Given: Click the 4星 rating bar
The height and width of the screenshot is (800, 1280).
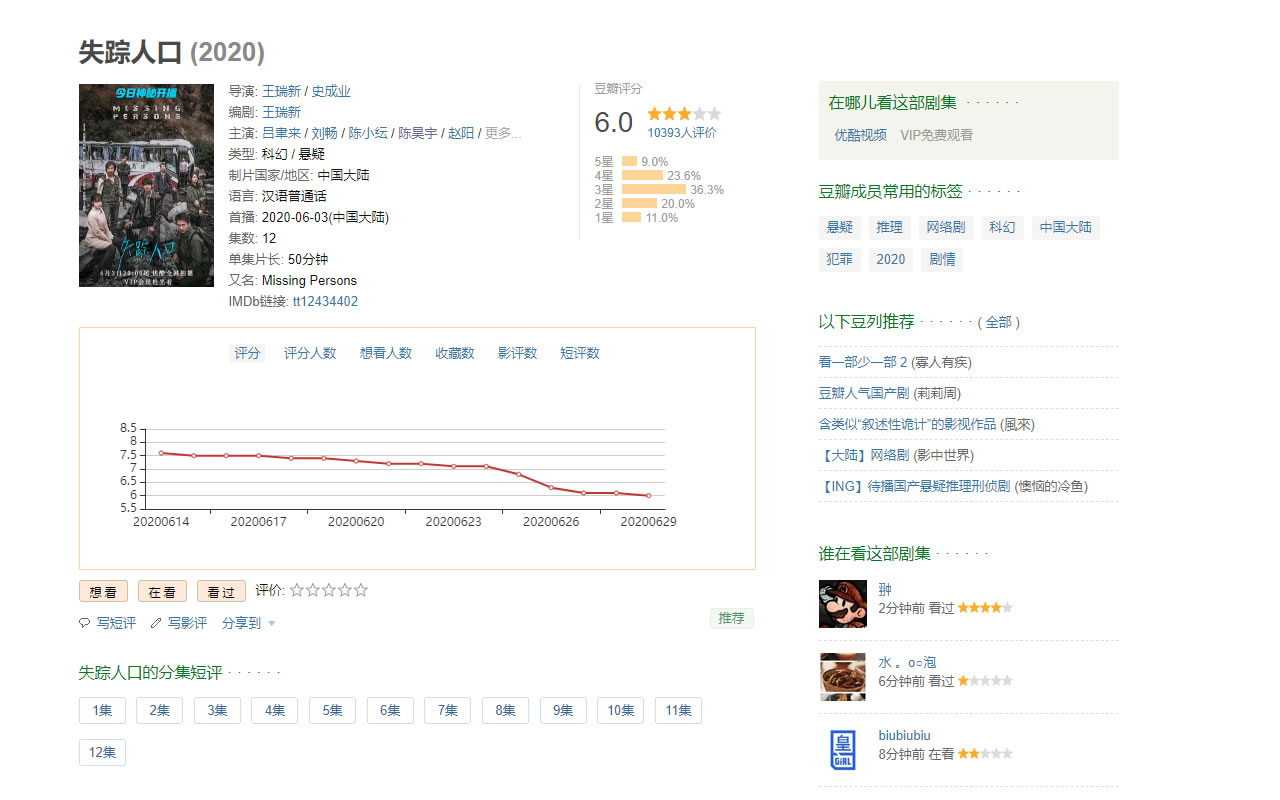Looking at the screenshot, I should point(643,175).
